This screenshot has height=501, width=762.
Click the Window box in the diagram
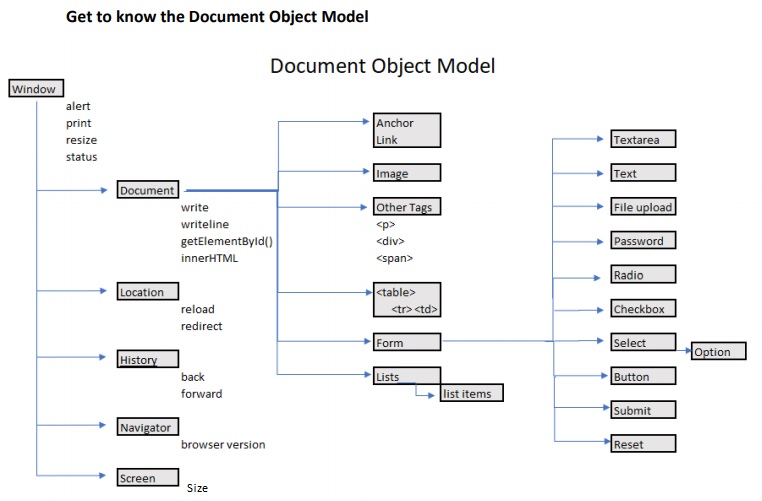coord(37,89)
